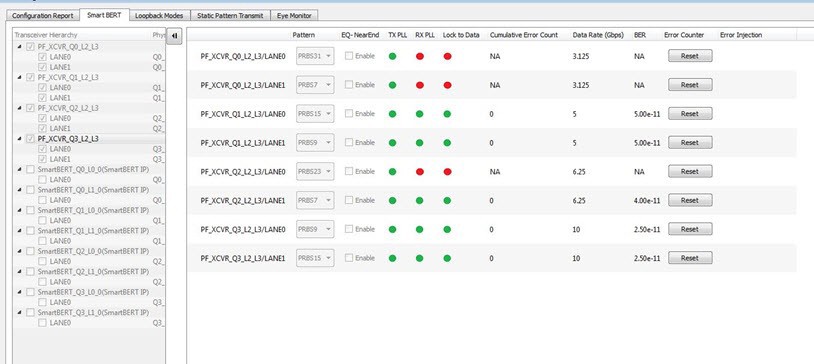The height and width of the screenshot is (364, 814).
Task: Select PF_XCVR_Q3_L2_L3 tree item
Action: click(x=68, y=139)
